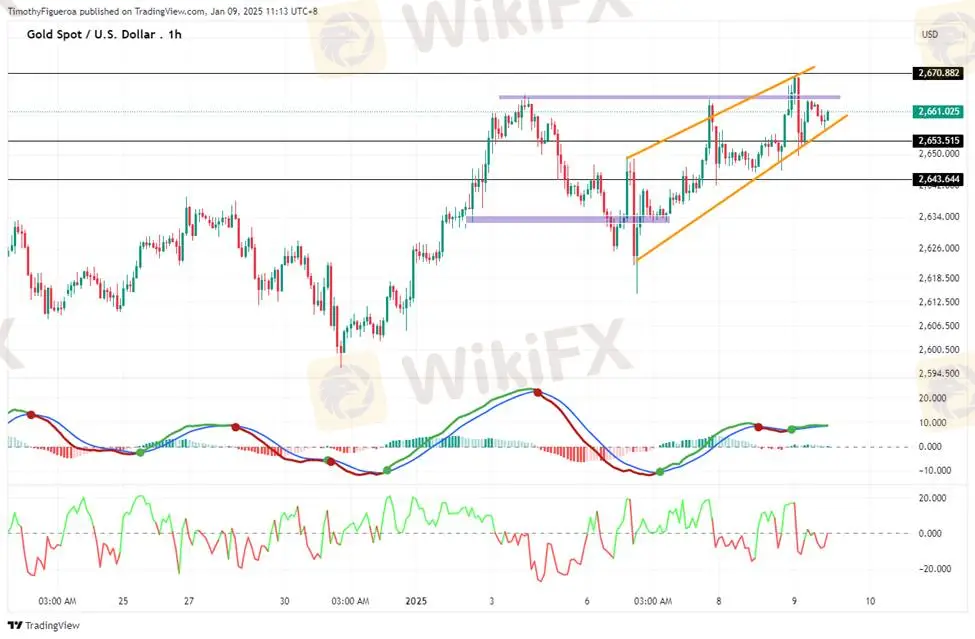Click the 30 date label on time axis

pyautogui.click(x=284, y=601)
